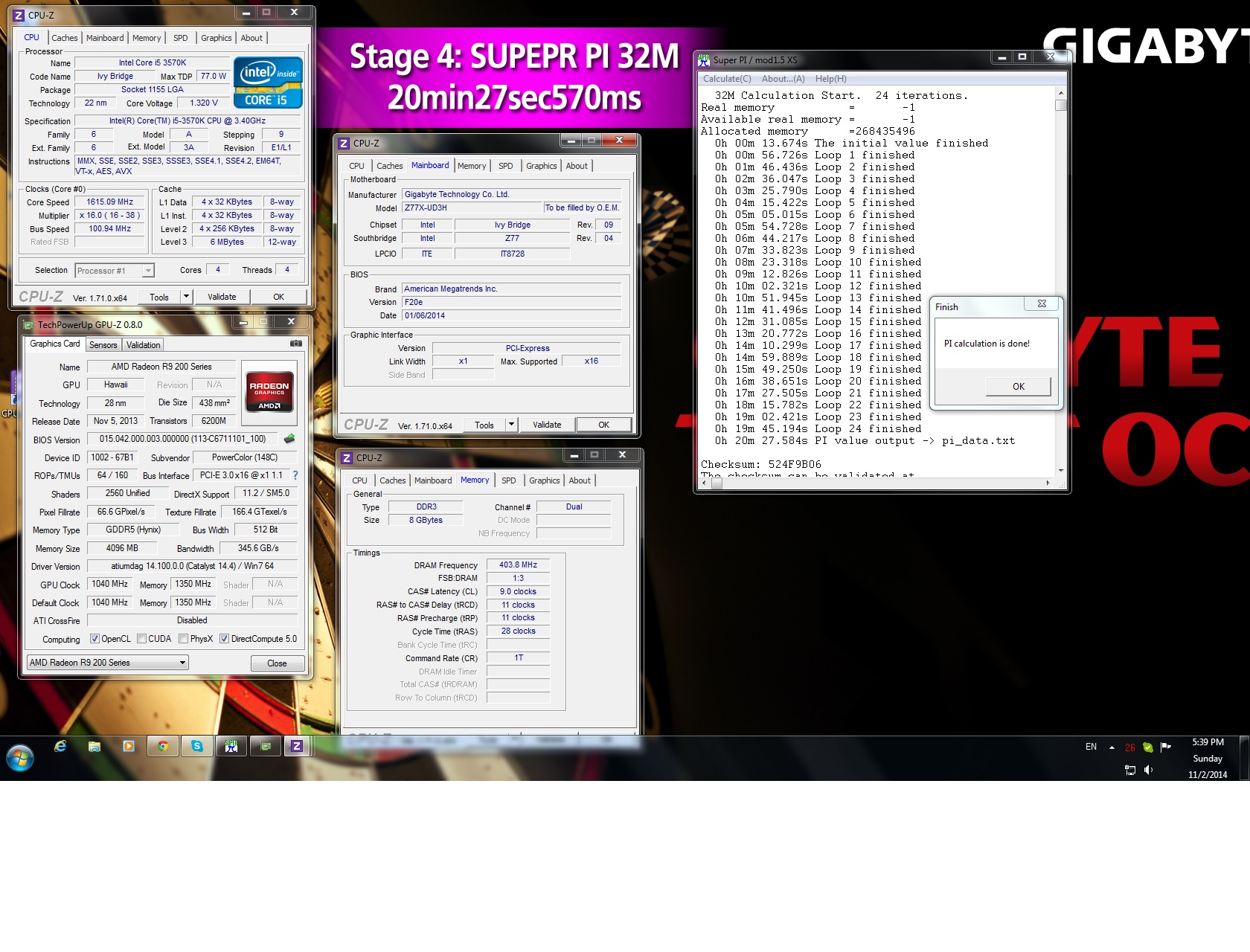The width and height of the screenshot is (1250, 952).
Task: Open Calculate(C) menu in Super PI
Action: click(727, 79)
